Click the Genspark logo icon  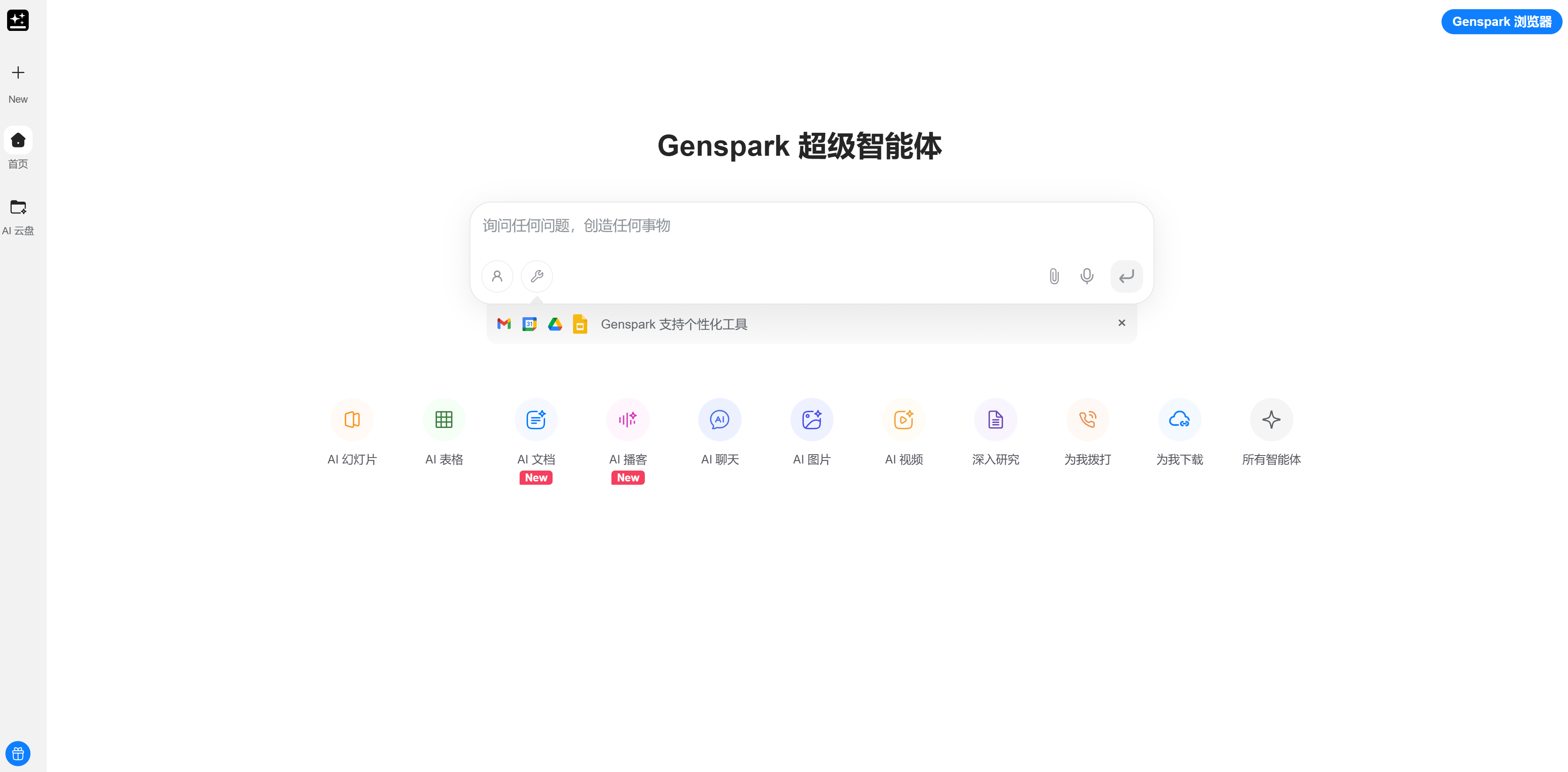18,20
